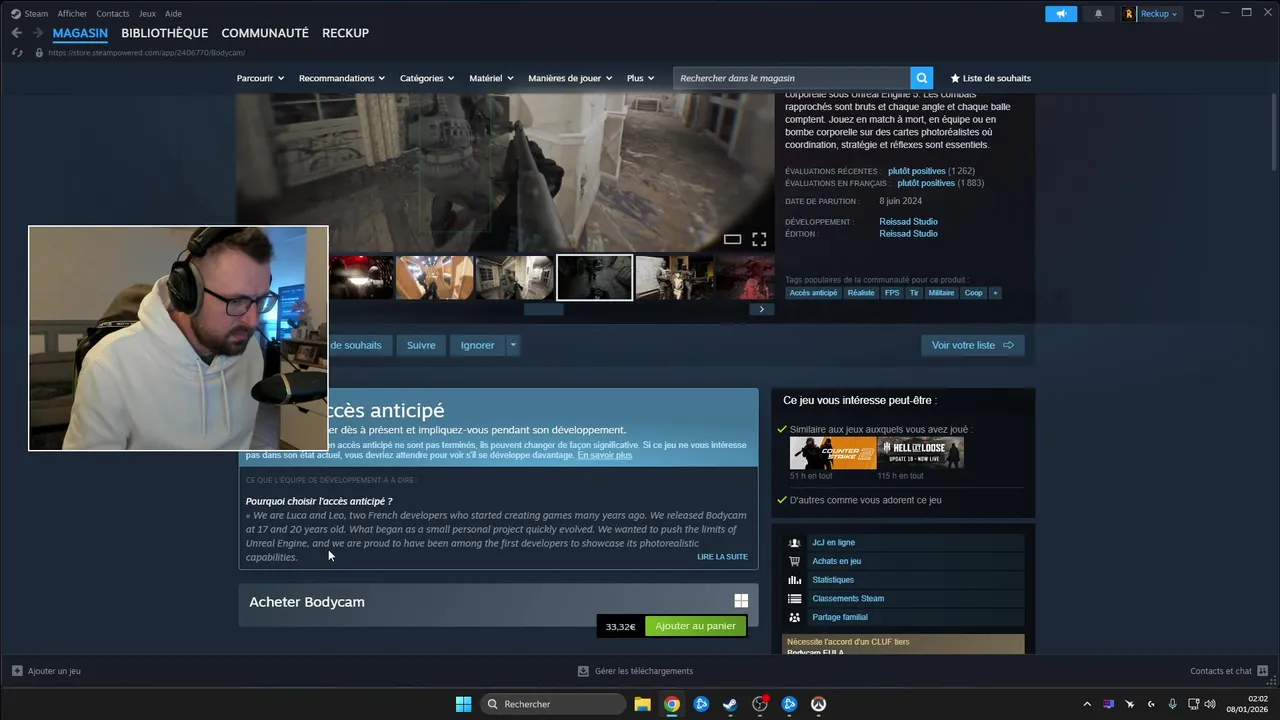Click the page vertical scrollbar
Viewport: 1280px width, 720px height.
[1274, 130]
